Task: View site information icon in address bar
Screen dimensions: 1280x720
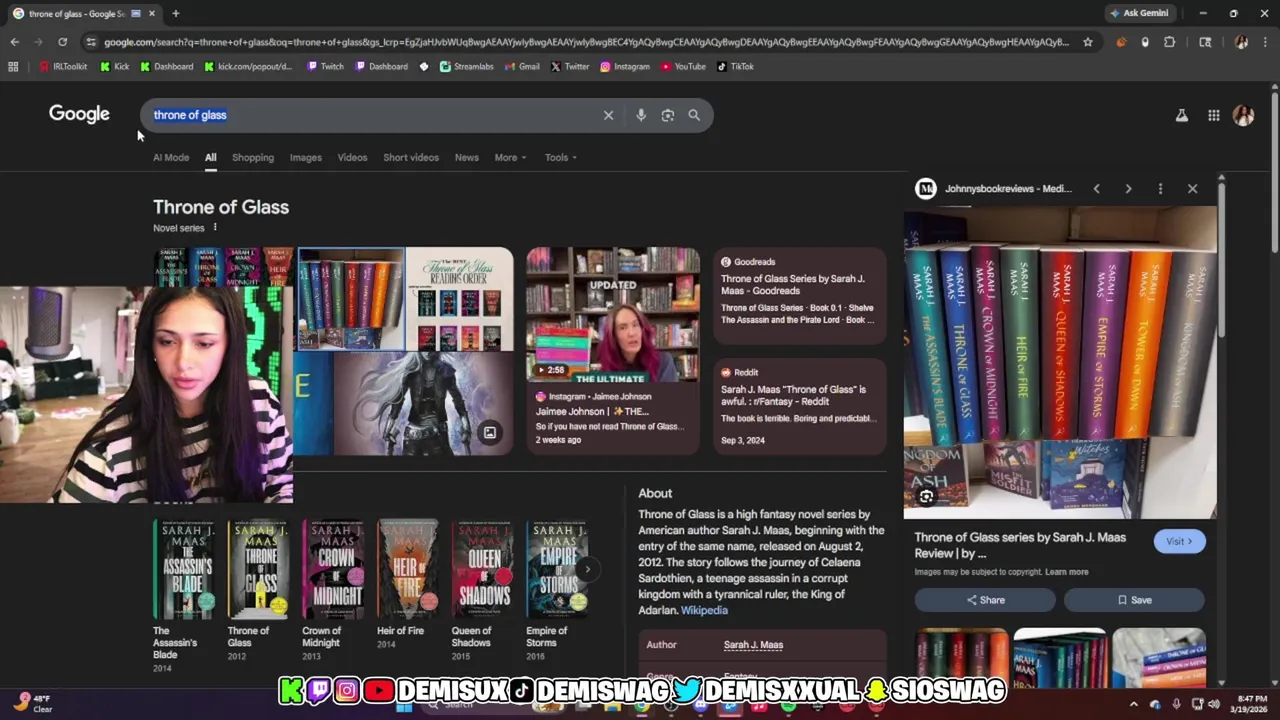Action: 91,42
